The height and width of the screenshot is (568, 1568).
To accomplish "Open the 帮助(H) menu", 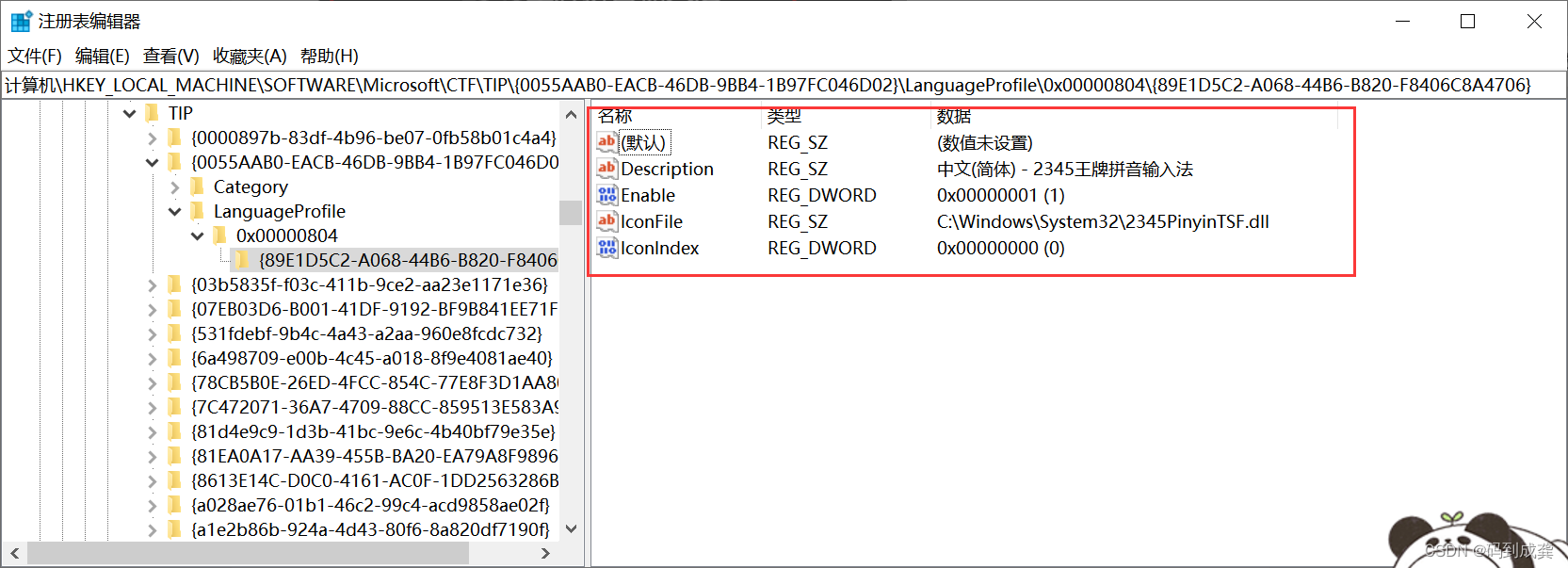I will 330,56.
